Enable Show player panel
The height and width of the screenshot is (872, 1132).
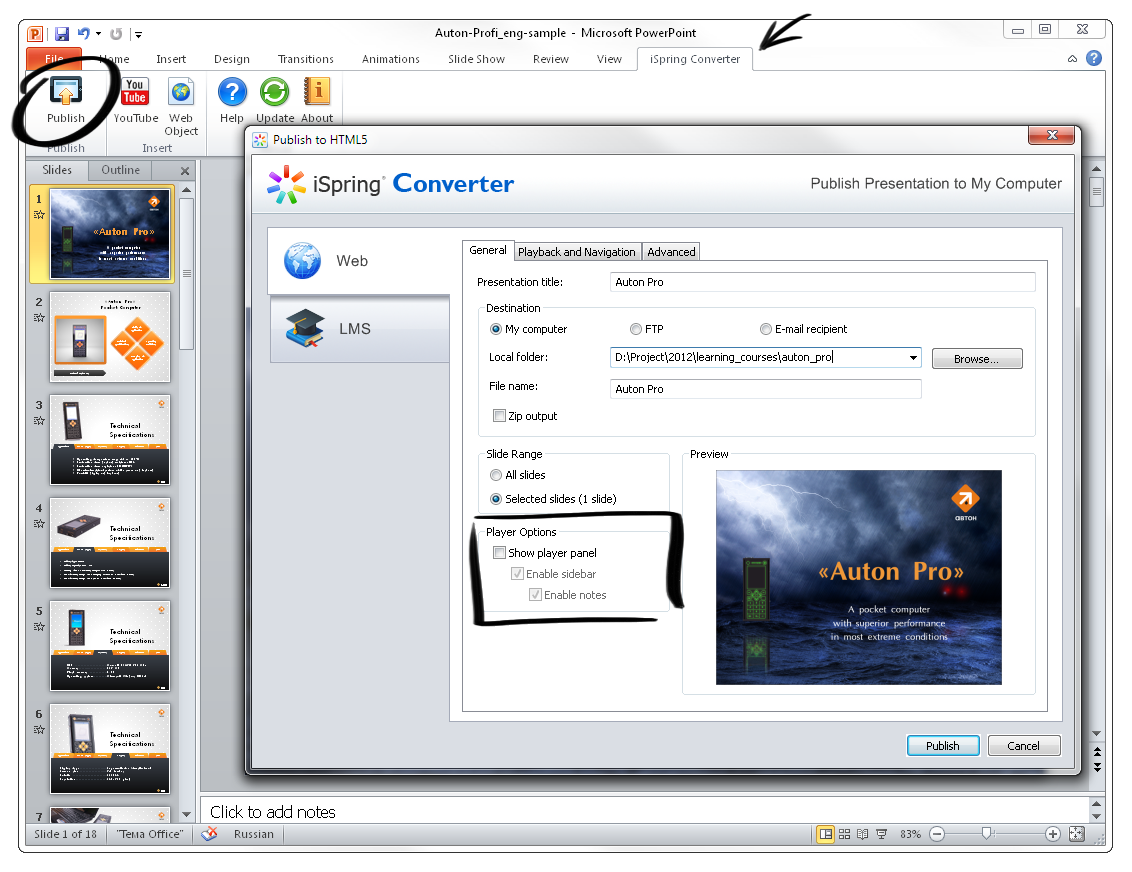pyautogui.click(x=499, y=553)
